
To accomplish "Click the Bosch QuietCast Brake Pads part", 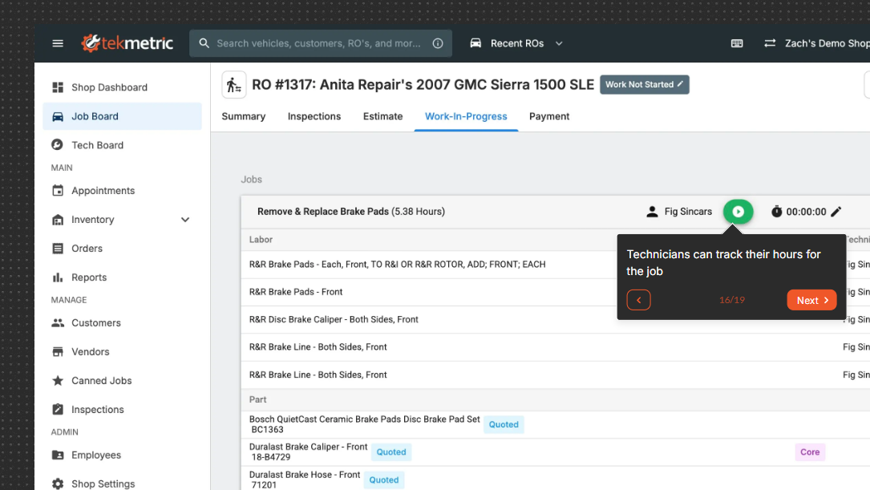I will click(x=365, y=424).
